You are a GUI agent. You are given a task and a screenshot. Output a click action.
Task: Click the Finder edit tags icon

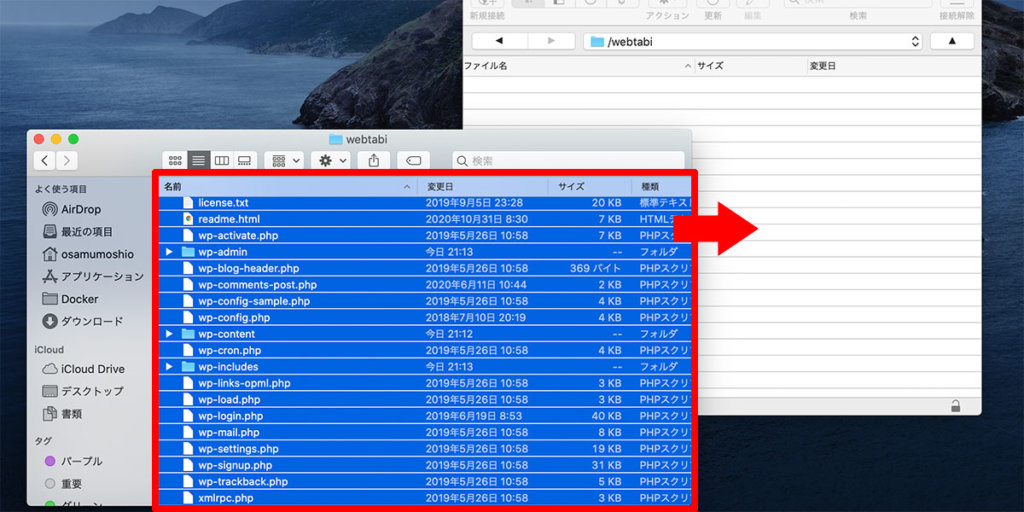[413, 160]
